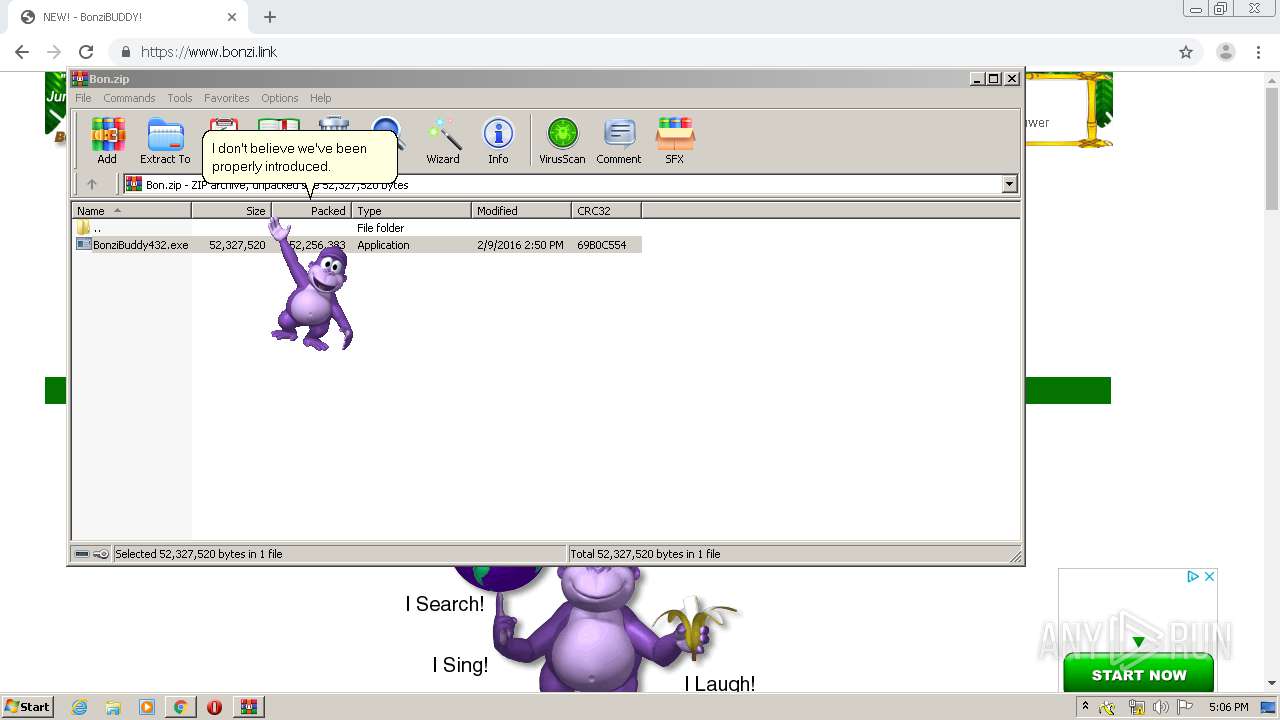Click the WinRAR resize grip corner

1014,556
